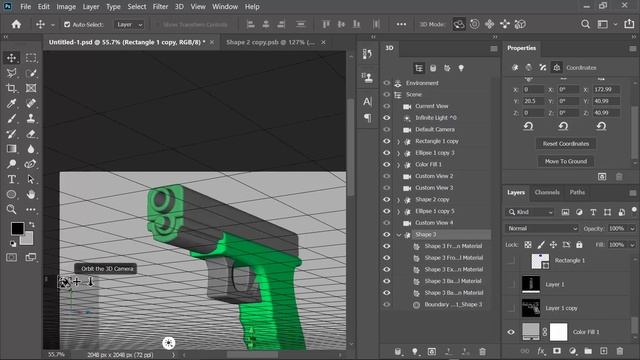Viewport: 640px width, 360px height.
Task: Create new group folder icon in Layers
Action: tap(588, 351)
